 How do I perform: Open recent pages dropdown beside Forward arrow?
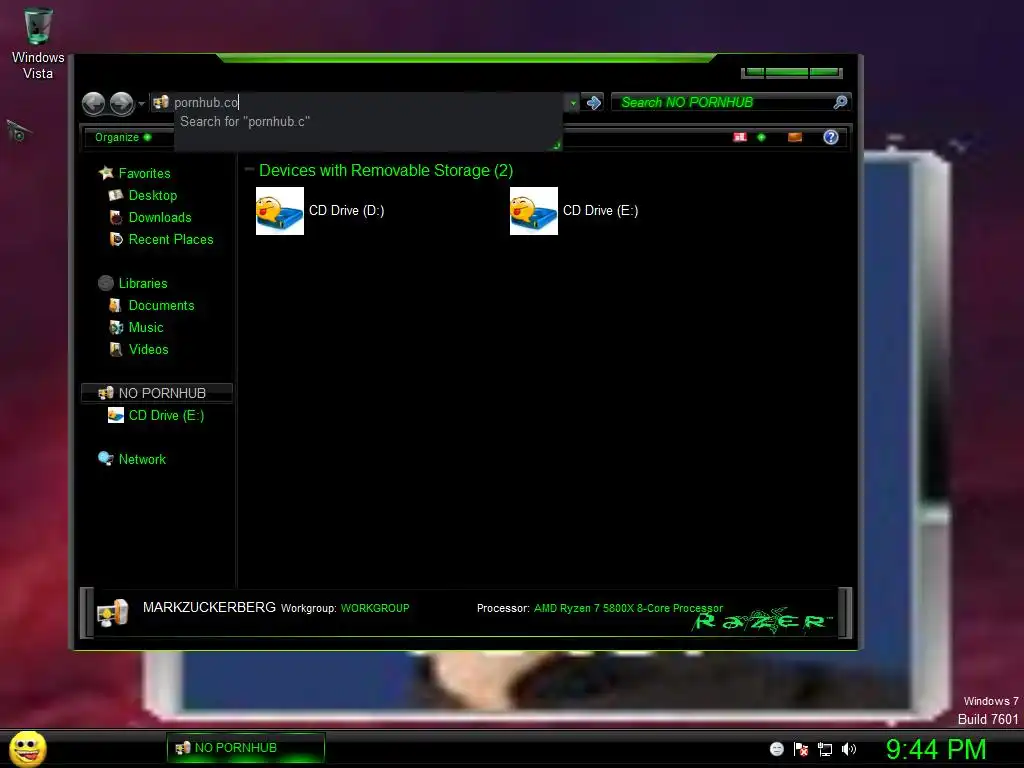[141, 103]
